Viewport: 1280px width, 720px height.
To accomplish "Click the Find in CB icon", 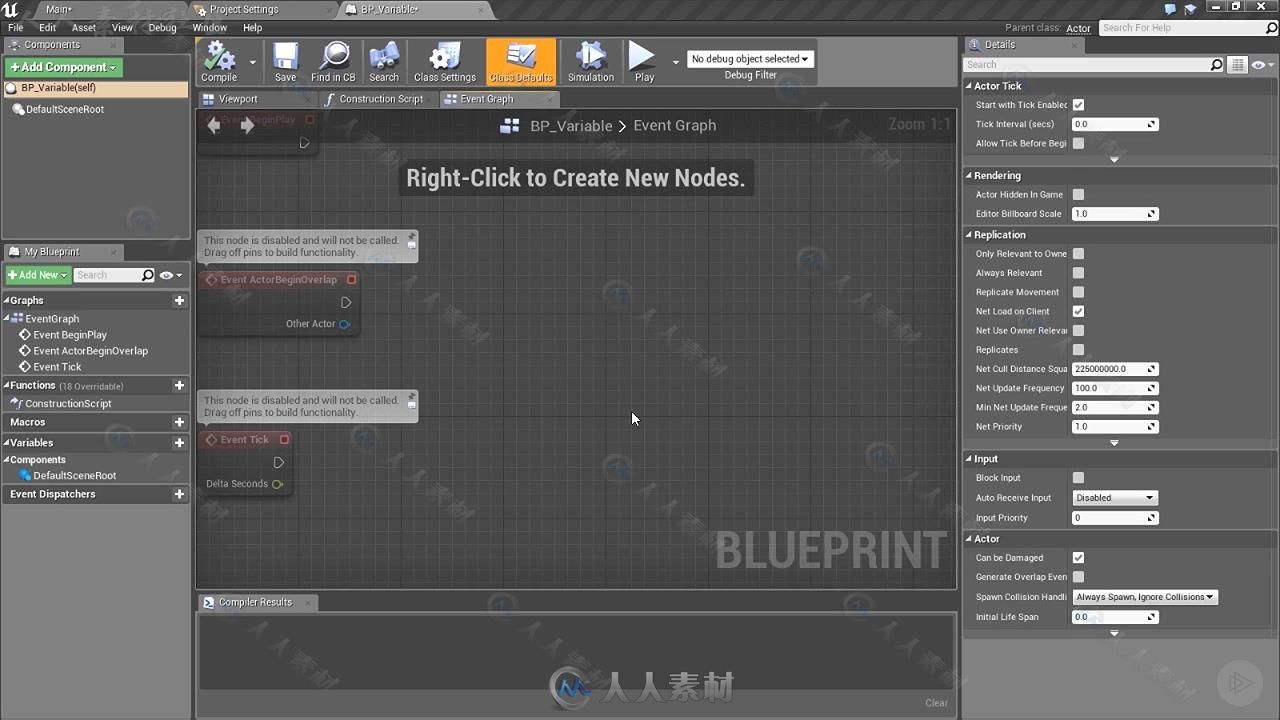I will pos(333,62).
